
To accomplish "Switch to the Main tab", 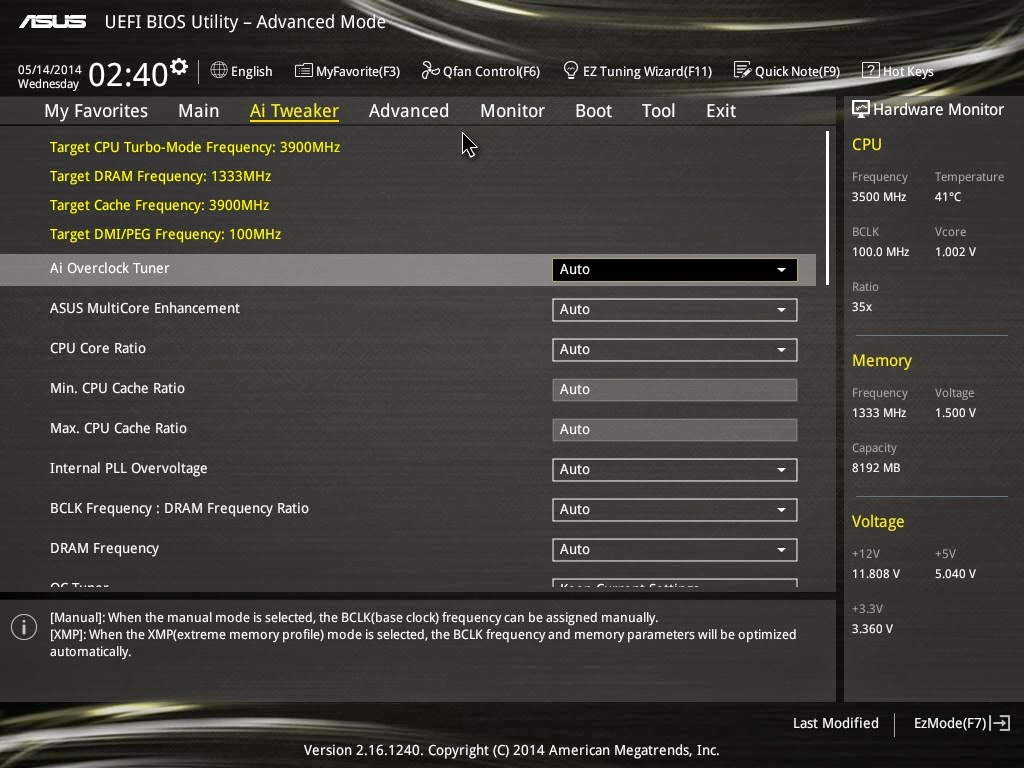I will tap(199, 110).
